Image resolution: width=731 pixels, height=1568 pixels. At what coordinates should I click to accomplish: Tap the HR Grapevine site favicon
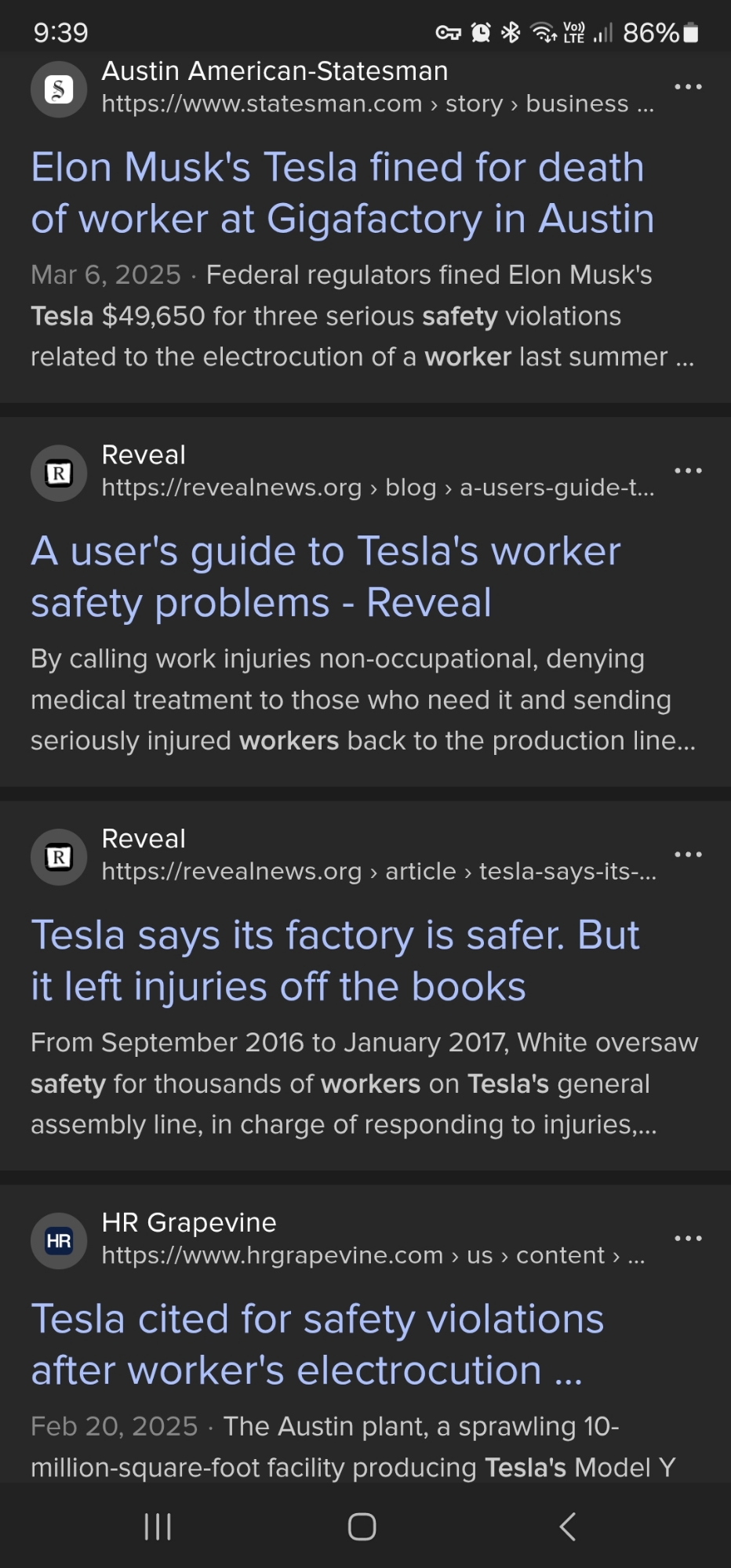pyautogui.click(x=59, y=1241)
